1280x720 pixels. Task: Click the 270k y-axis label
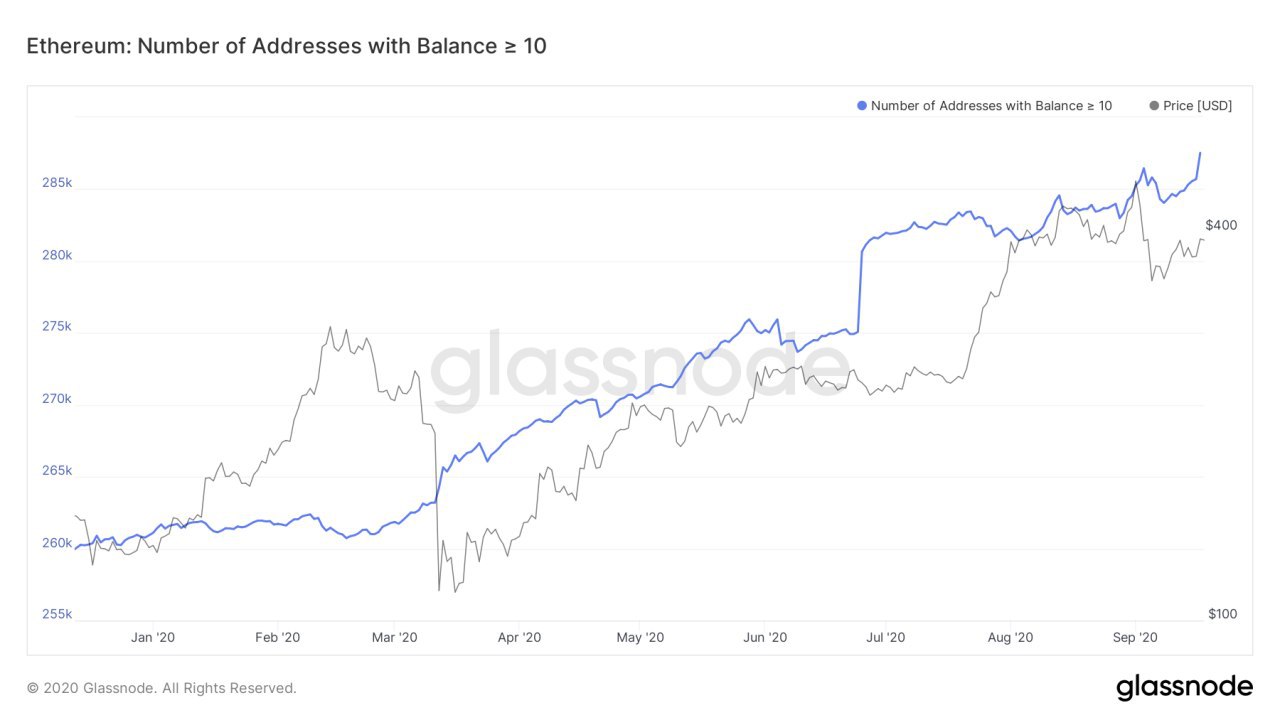56,399
